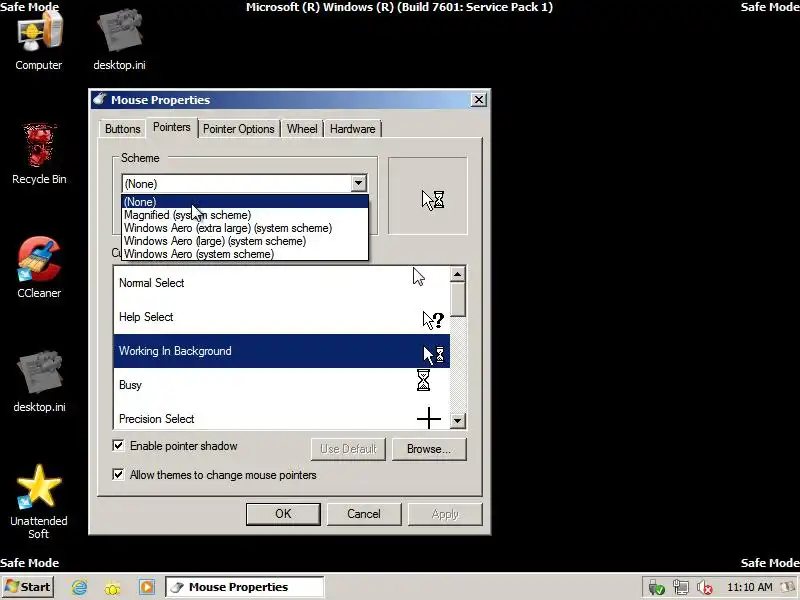Select the Recycle Bin icon

tap(39, 153)
